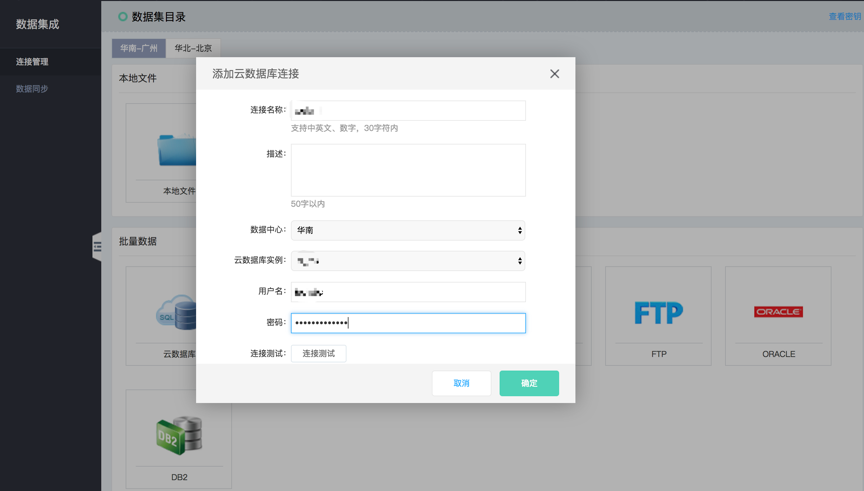This screenshot has height=491, width=864.
Task: Switch to the 华北-北京 tab
Action: (x=193, y=48)
